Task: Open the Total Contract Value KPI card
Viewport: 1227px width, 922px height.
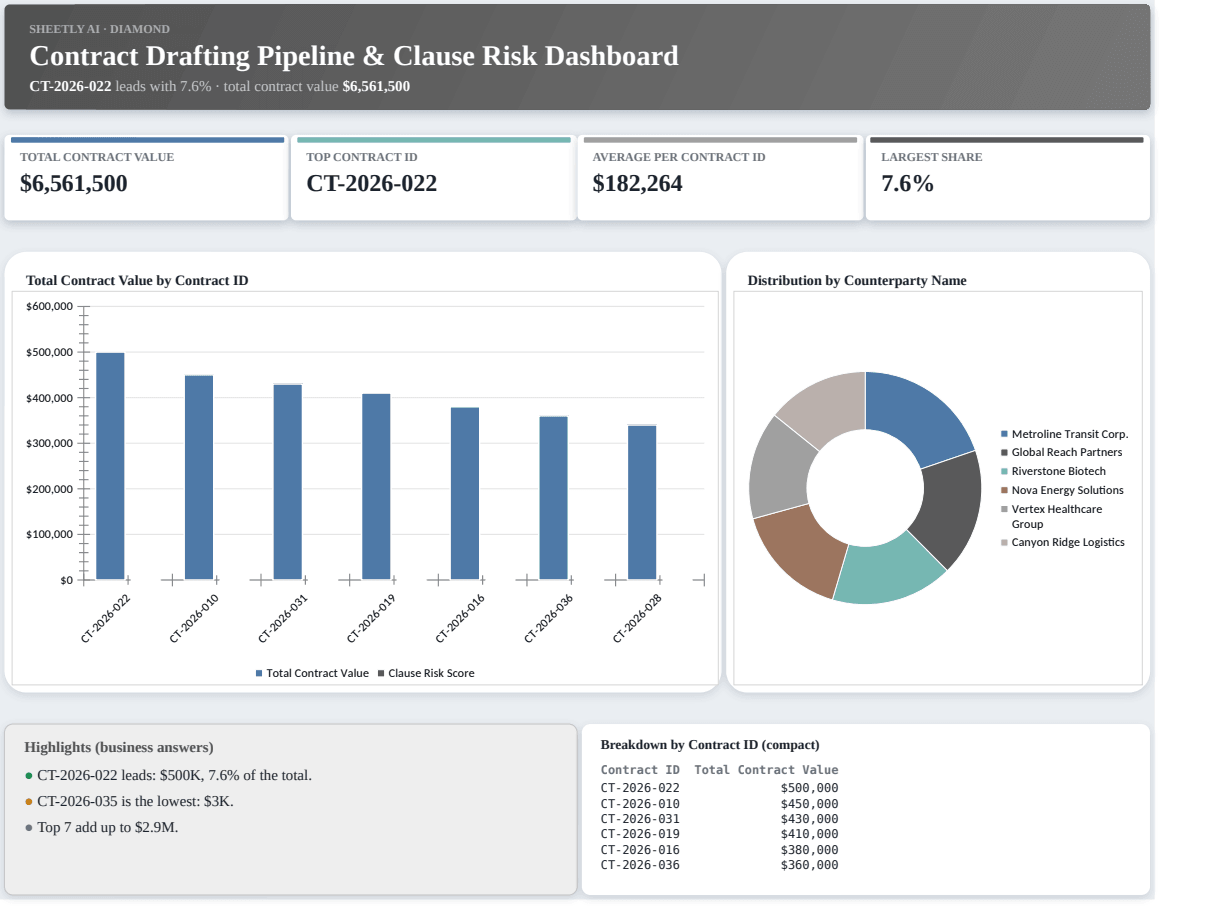Action: (146, 178)
